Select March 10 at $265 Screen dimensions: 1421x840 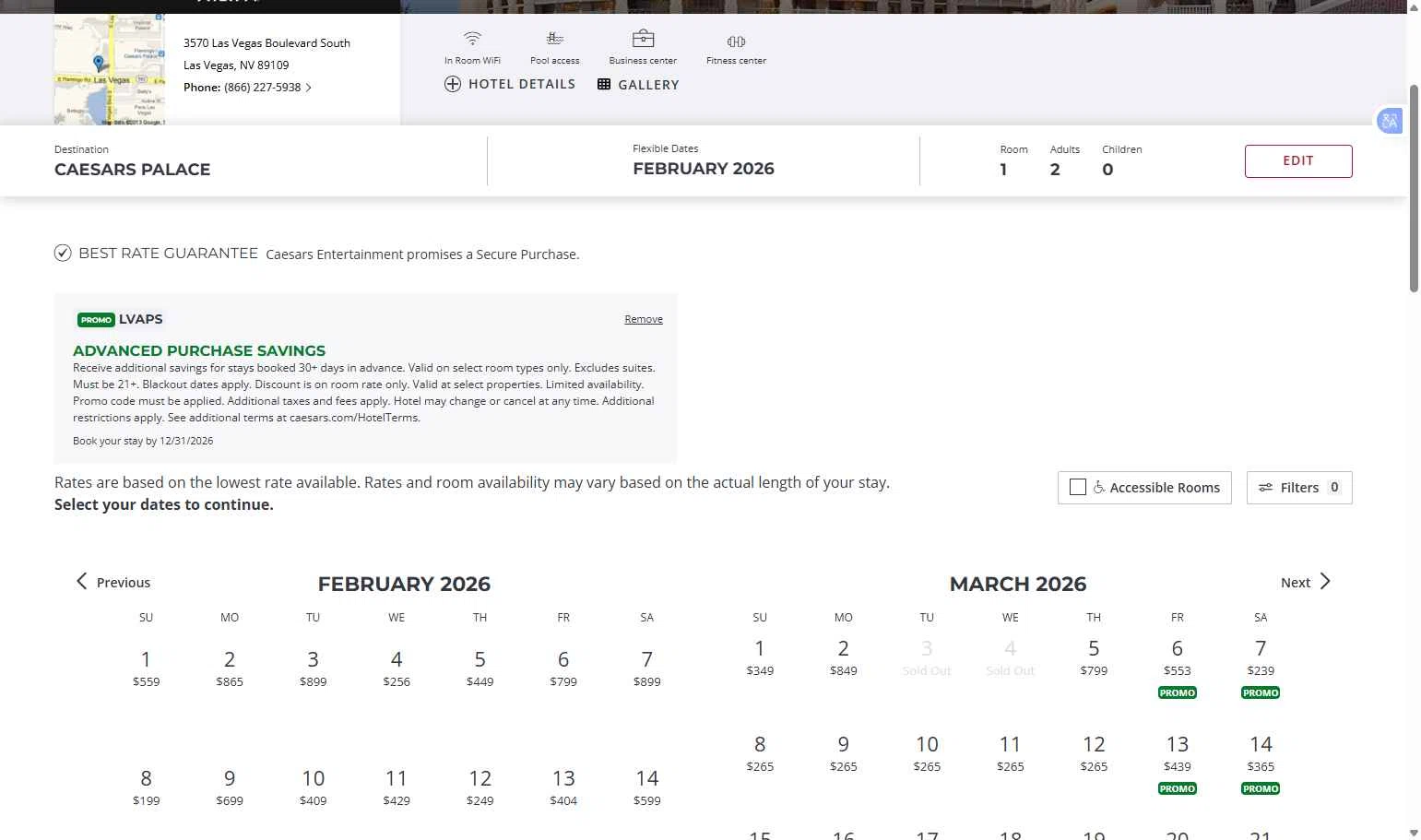tap(927, 753)
